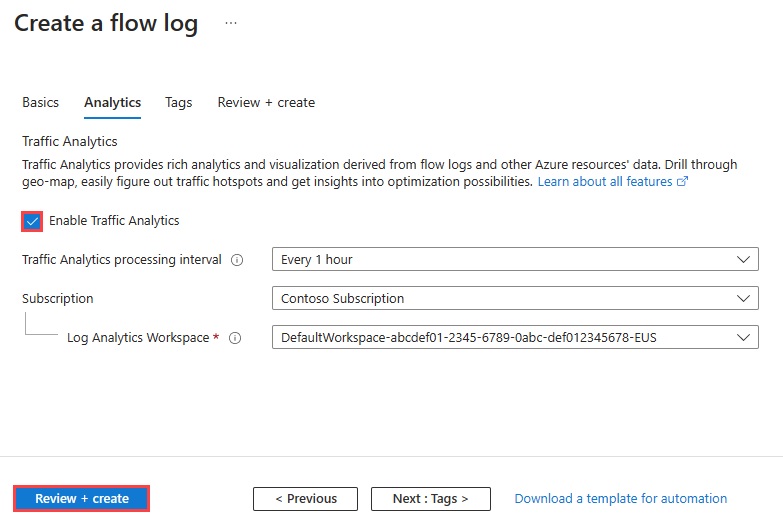The height and width of the screenshot is (525, 783).
Task: Uncheck Enable Traffic Analytics checkbox
Action: point(32,221)
